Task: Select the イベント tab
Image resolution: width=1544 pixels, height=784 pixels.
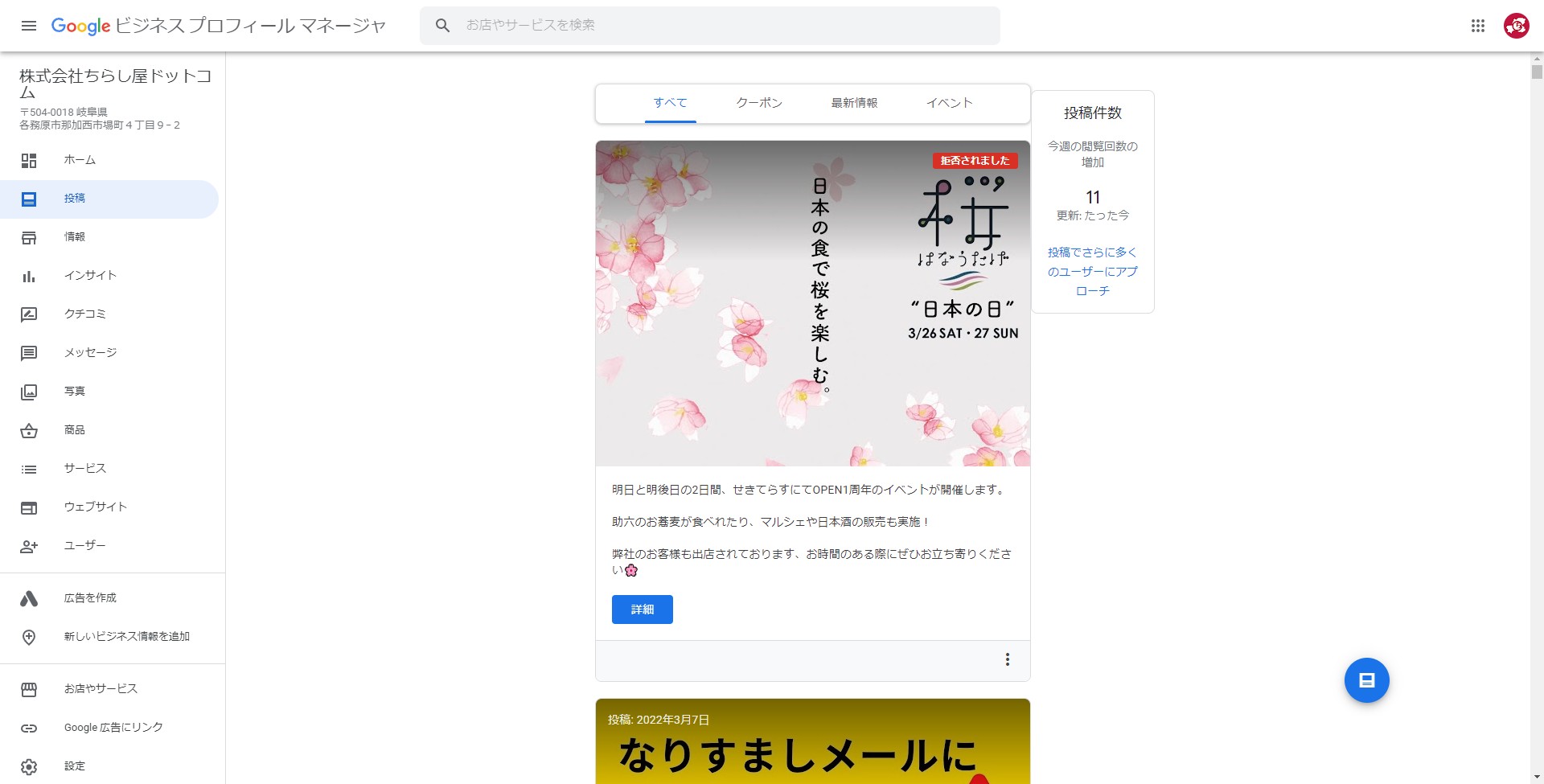Action: (x=949, y=103)
